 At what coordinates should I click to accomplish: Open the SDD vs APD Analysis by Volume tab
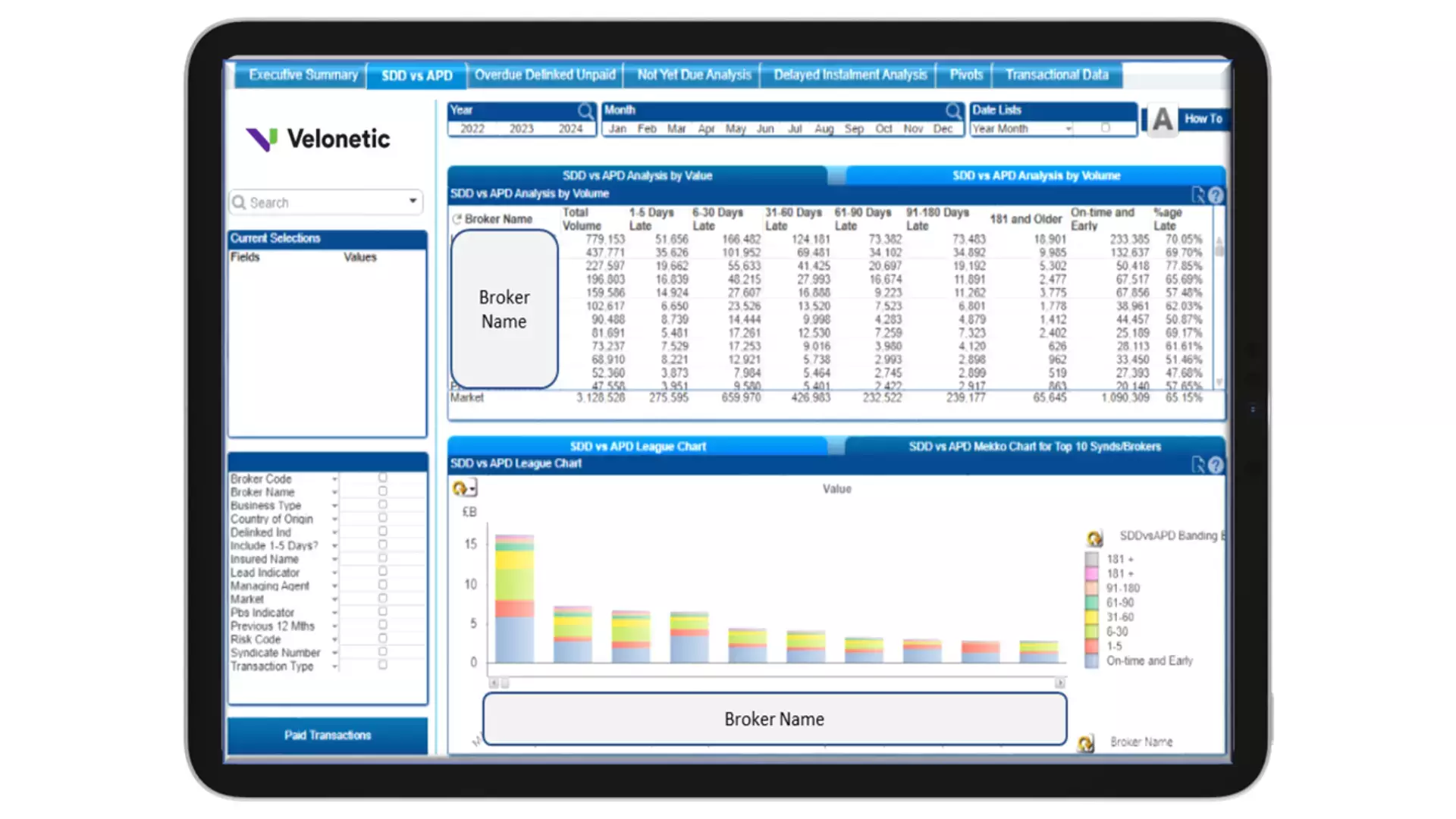click(x=1036, y=175)
